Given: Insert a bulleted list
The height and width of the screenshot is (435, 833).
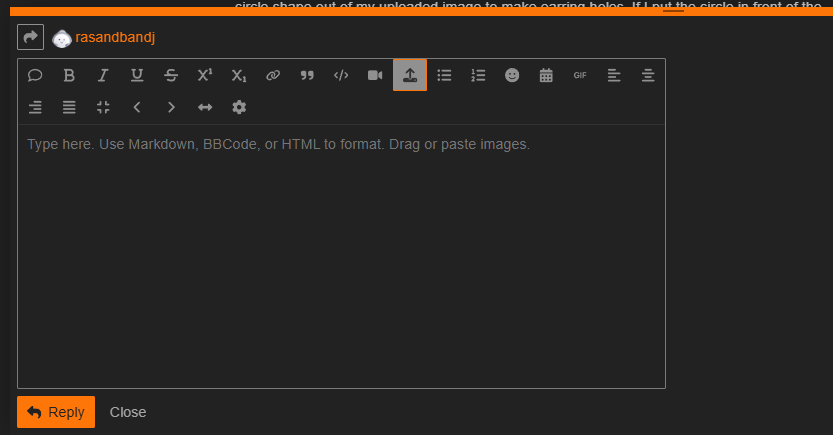Looking at the screenshot, I should click(x=444, y=75).
